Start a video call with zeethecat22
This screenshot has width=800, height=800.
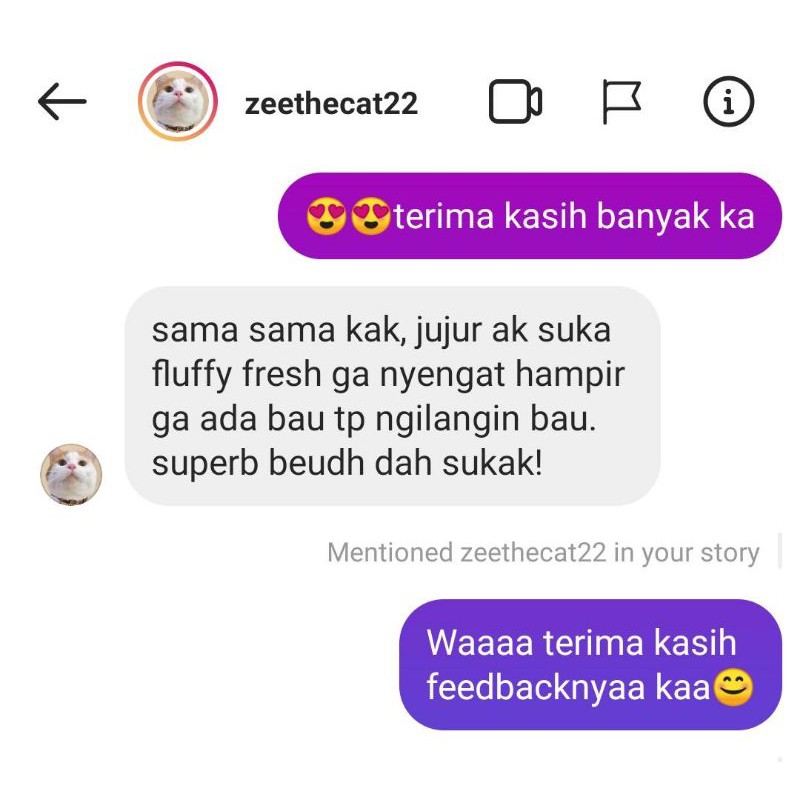click(515, 102)
